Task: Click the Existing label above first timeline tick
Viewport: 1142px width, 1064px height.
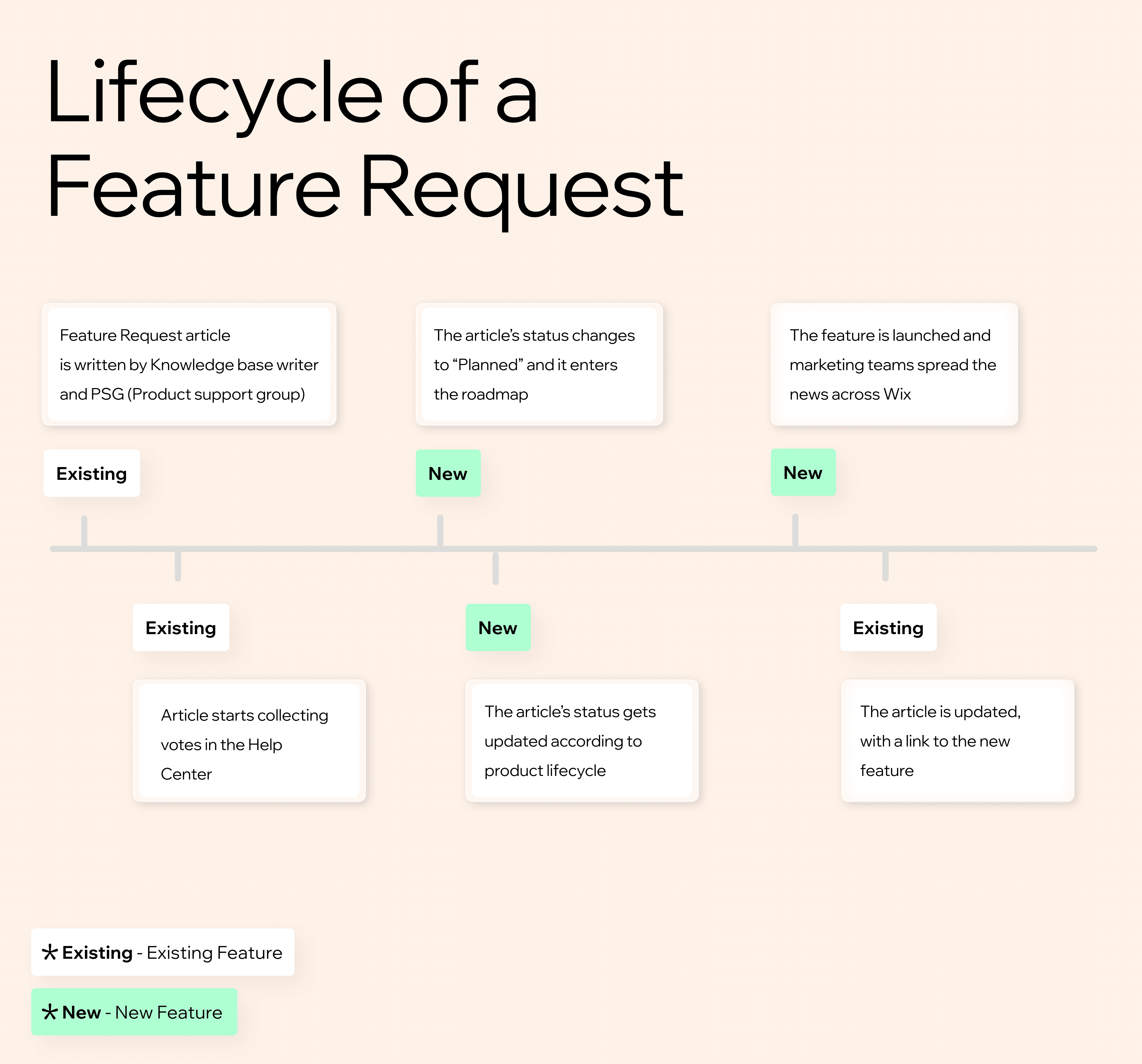Action: tap(91, 473)
